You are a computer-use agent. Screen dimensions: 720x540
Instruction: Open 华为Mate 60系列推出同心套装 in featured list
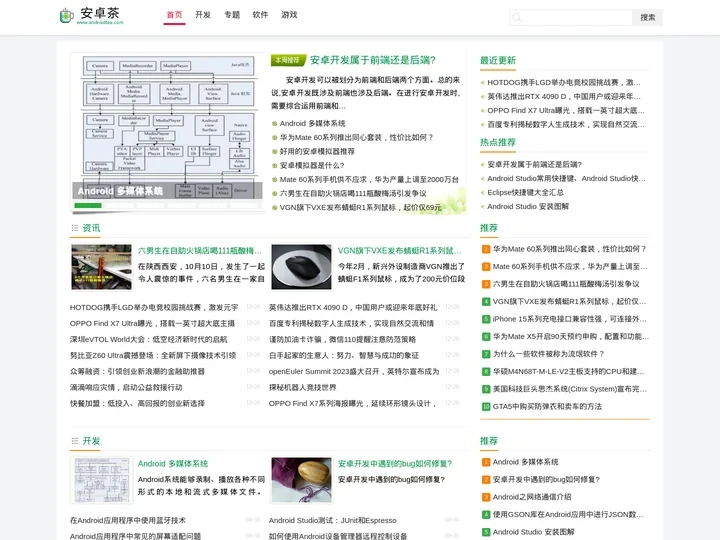[x=356, y=137]
